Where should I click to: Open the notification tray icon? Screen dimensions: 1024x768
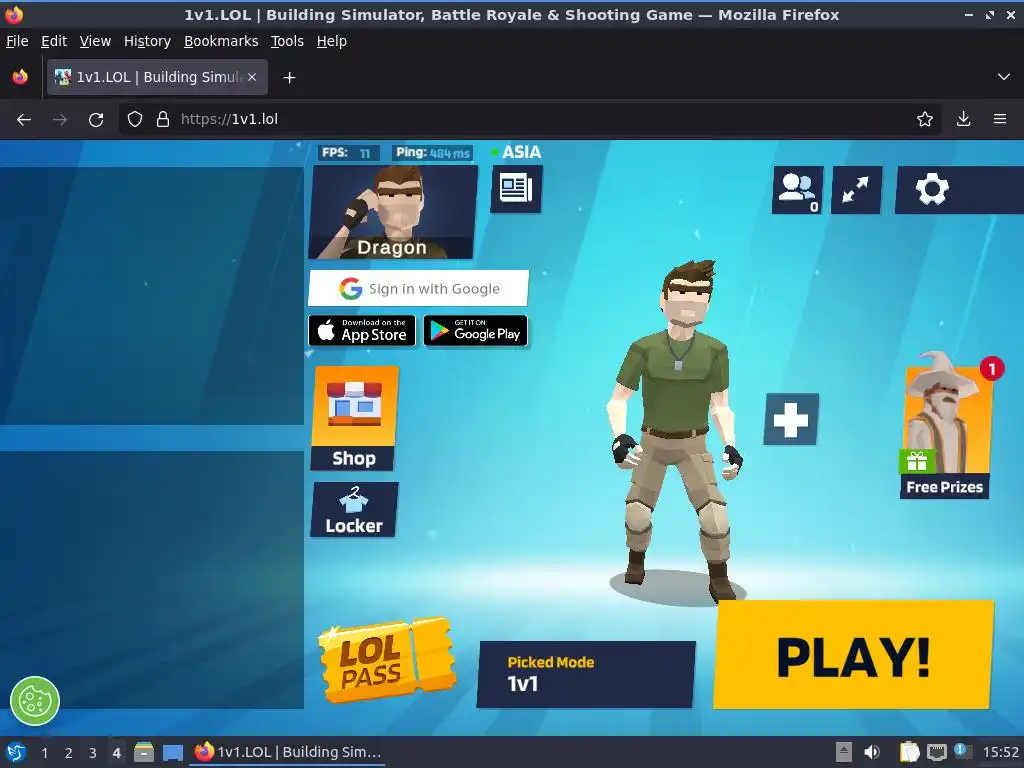(962, 751)
